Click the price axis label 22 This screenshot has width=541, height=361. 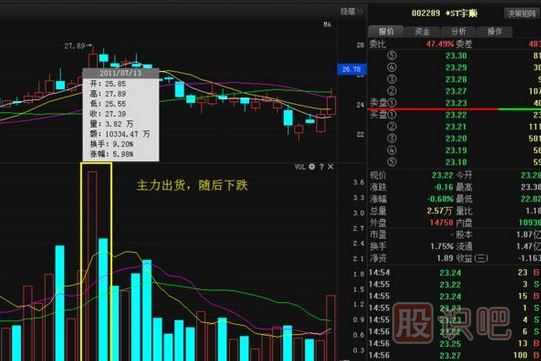coord(361,135)
